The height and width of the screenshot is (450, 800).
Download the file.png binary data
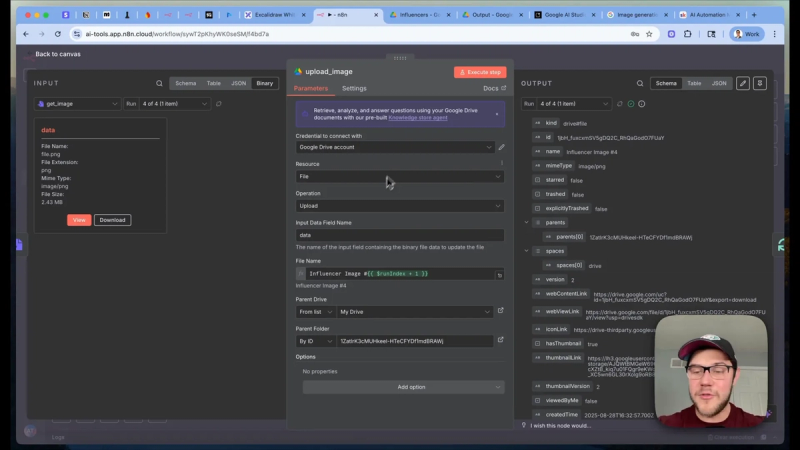click(x=112, y=220)
